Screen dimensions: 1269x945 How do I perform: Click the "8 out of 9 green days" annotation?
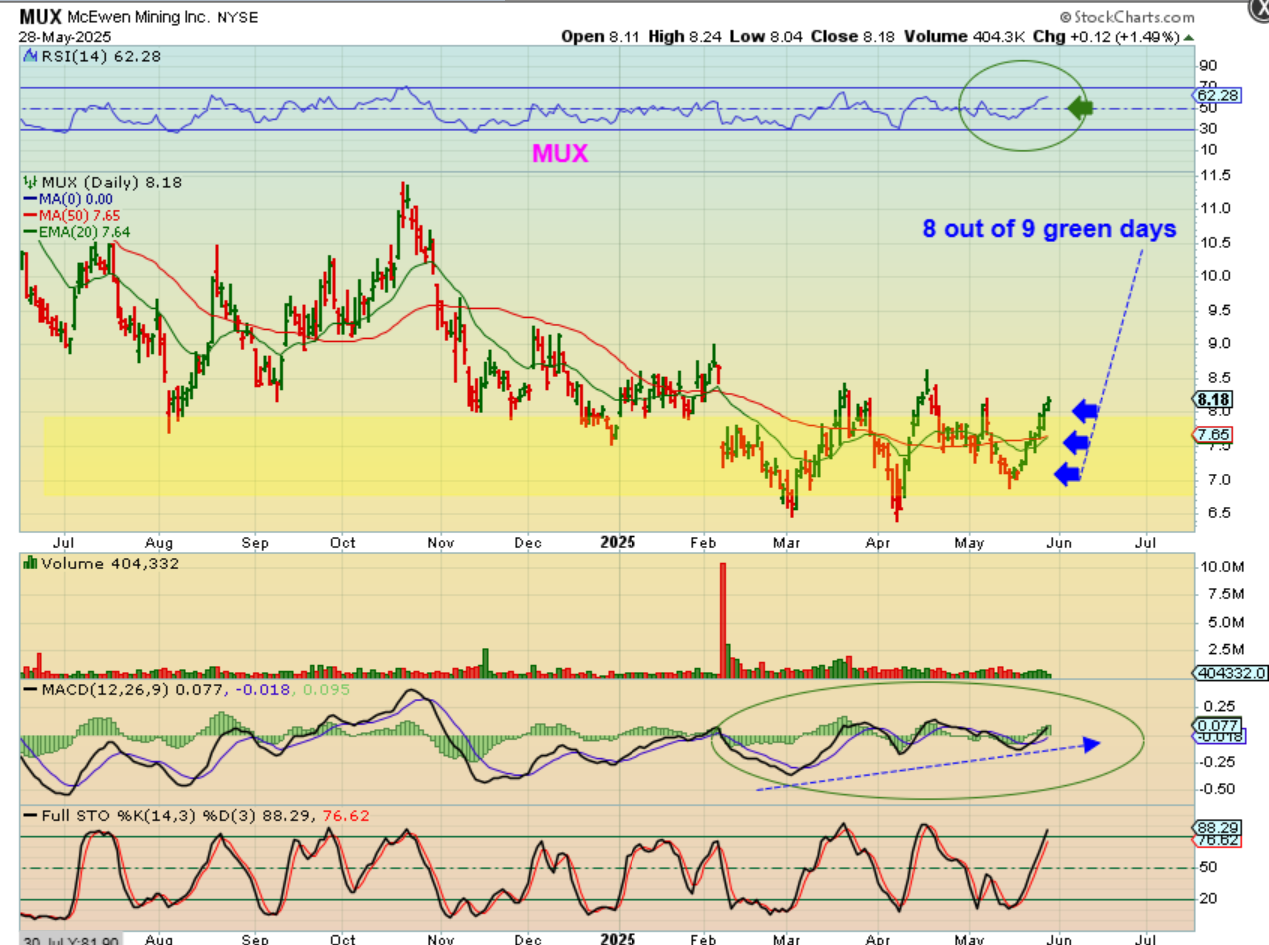click(x=1048, y=229)
